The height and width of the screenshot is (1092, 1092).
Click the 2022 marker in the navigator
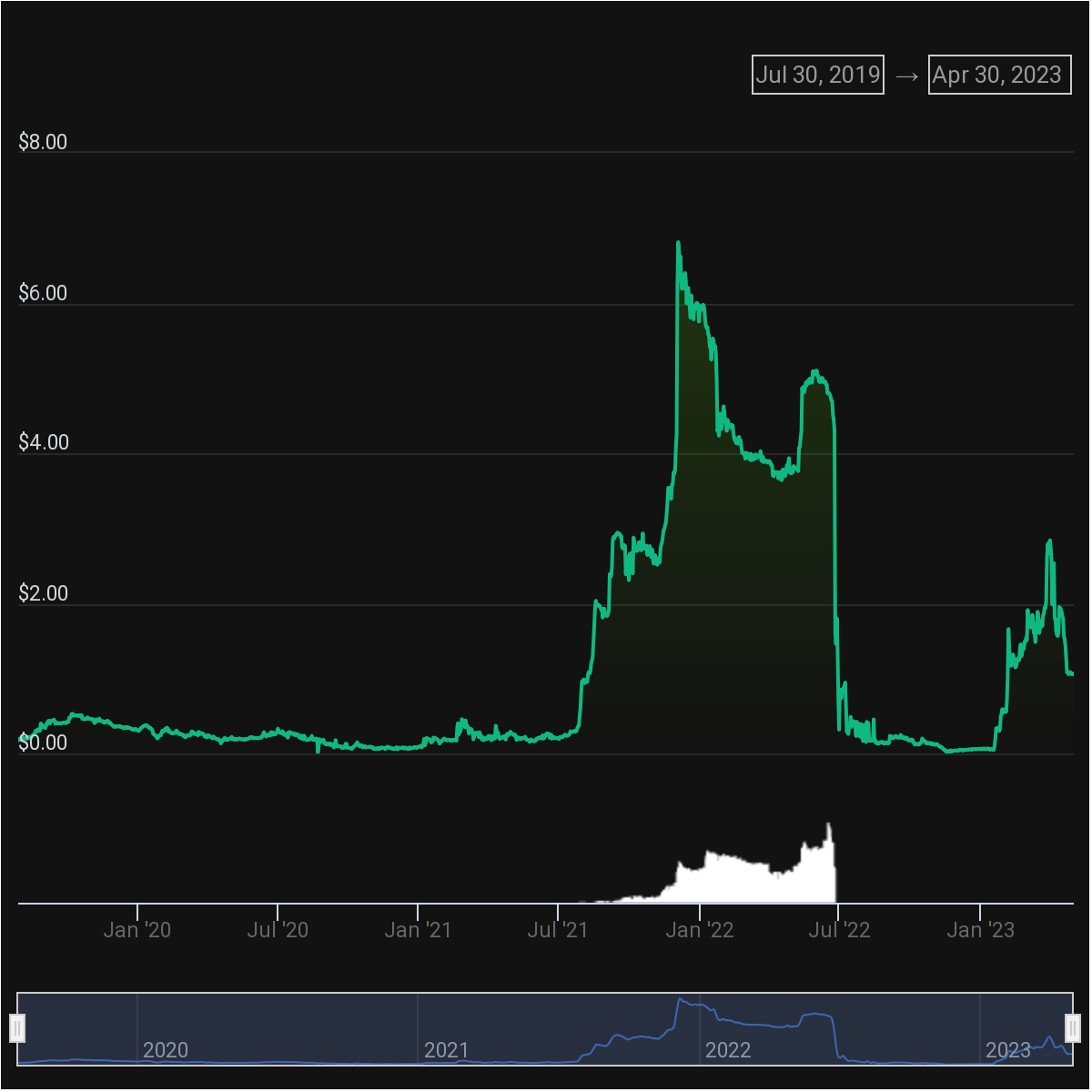728,1050
